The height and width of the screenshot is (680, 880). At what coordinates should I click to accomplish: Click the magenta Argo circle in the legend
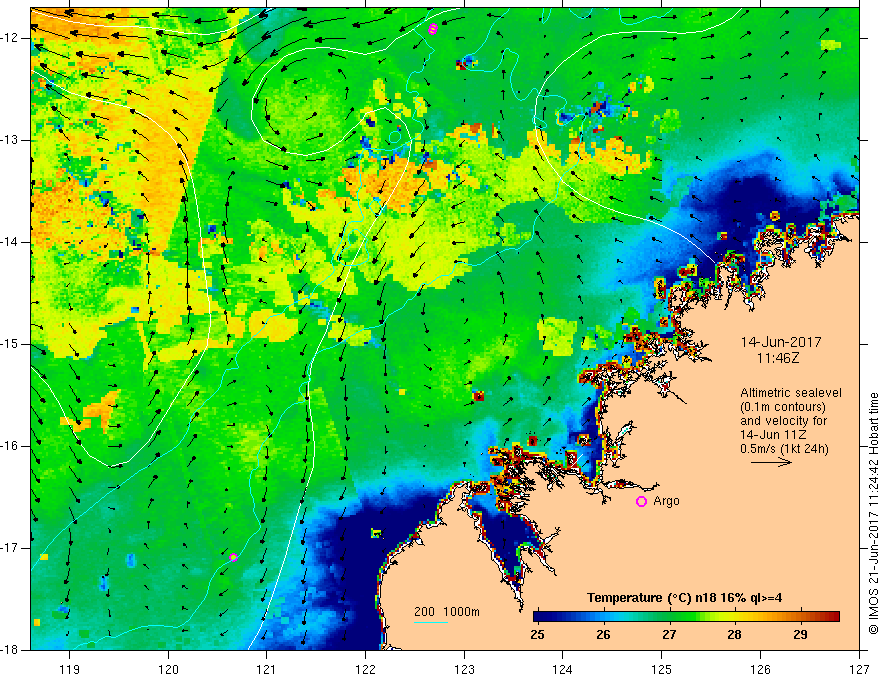point(641,502)
